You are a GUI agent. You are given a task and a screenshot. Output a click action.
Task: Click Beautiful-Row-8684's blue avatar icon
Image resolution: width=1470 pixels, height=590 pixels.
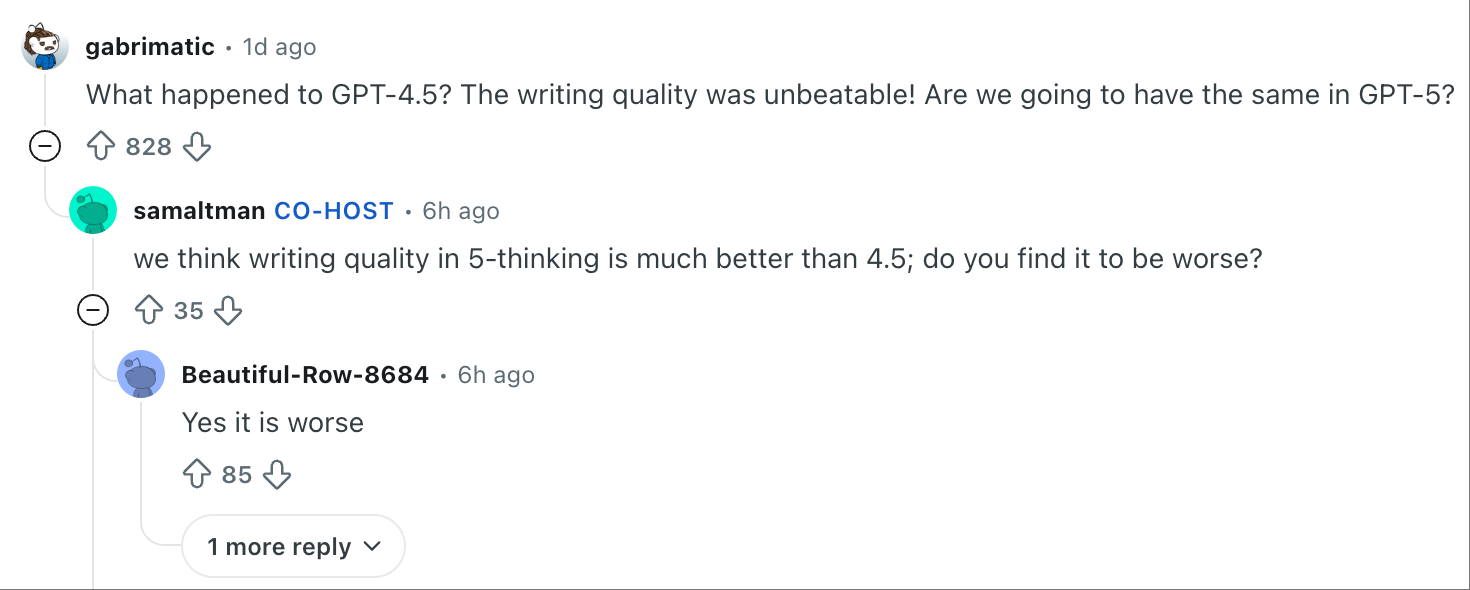tap(141, 375)
